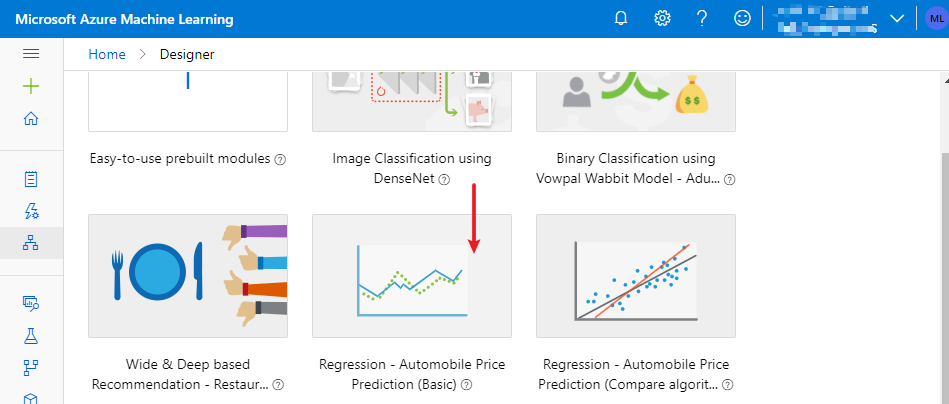
Task: Open Vowpal Wabbit Binary Classification thumbnail
Action: pos(636,101)
